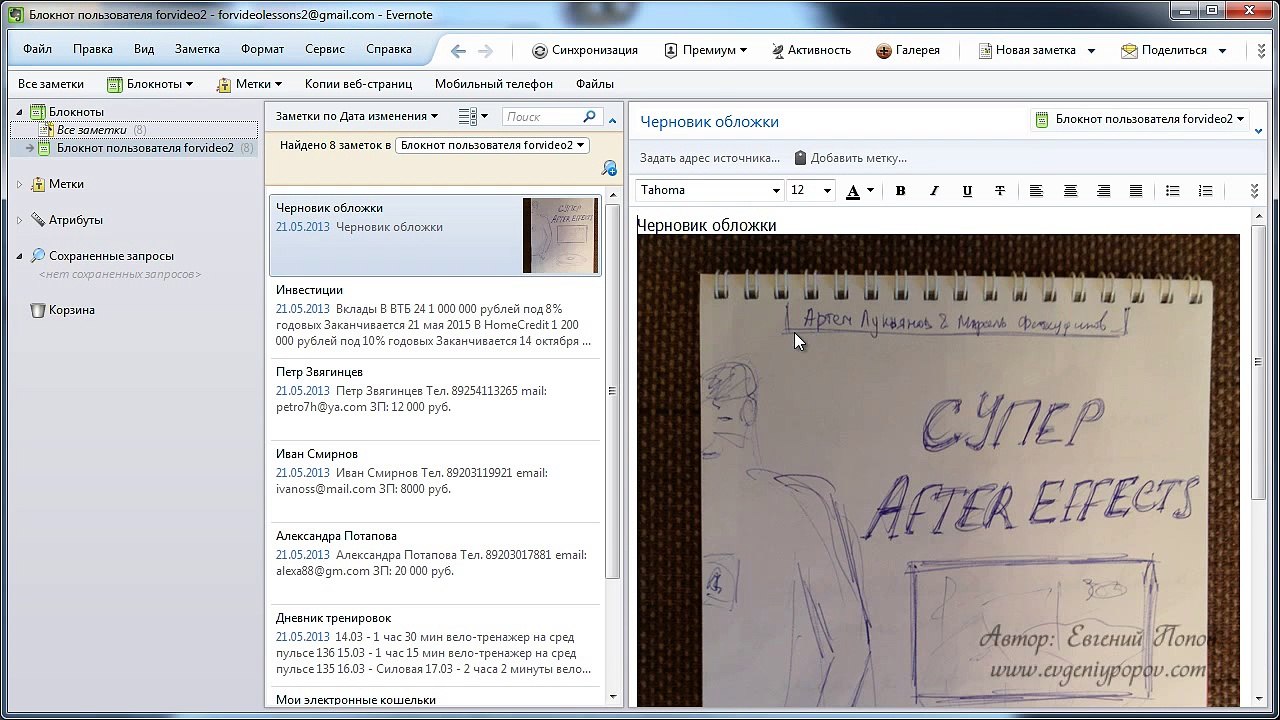The height and width of the screenshot is (720, 1280).
Task: Open the Блокноты dropdown in the shortcut bar
Action: tap(149, 84)
